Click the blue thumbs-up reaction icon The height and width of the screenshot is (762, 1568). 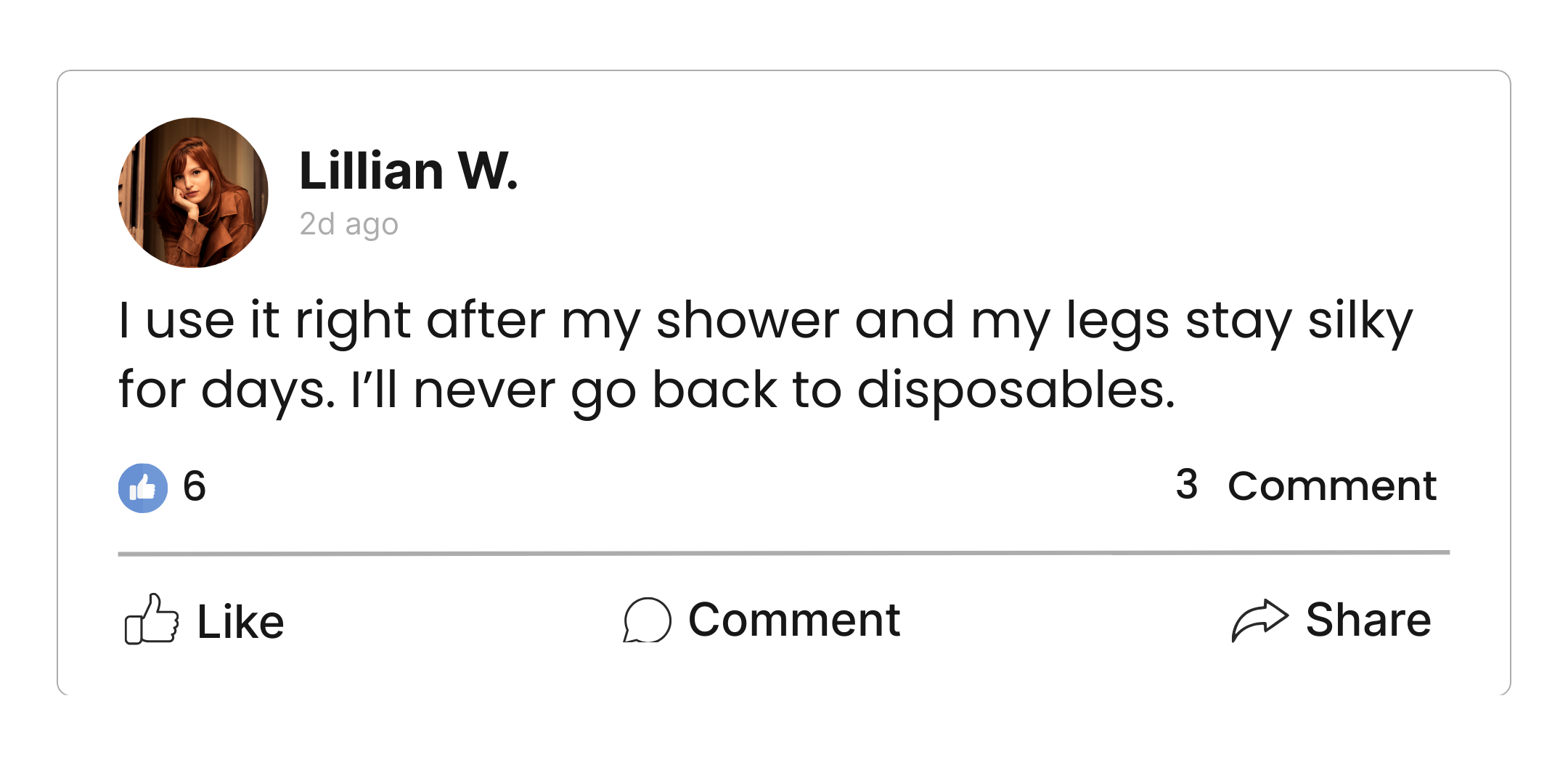(143, 488)
